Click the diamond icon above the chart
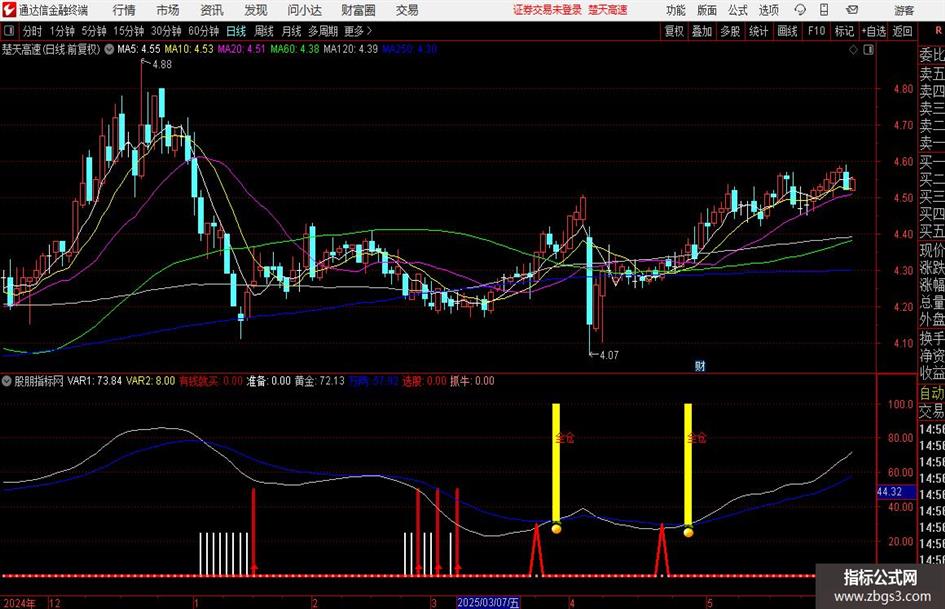945x609 pixels. click(x=853, y=50)
